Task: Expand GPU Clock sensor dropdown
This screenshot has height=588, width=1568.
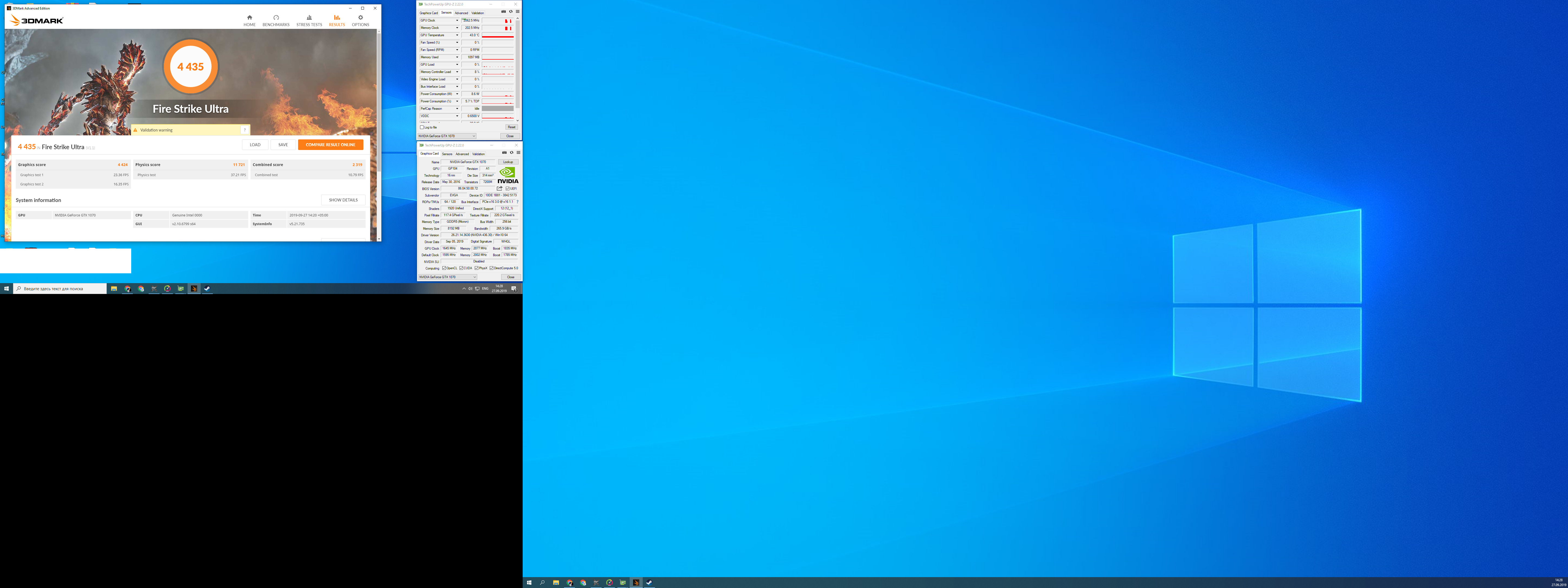Action: 457,20
